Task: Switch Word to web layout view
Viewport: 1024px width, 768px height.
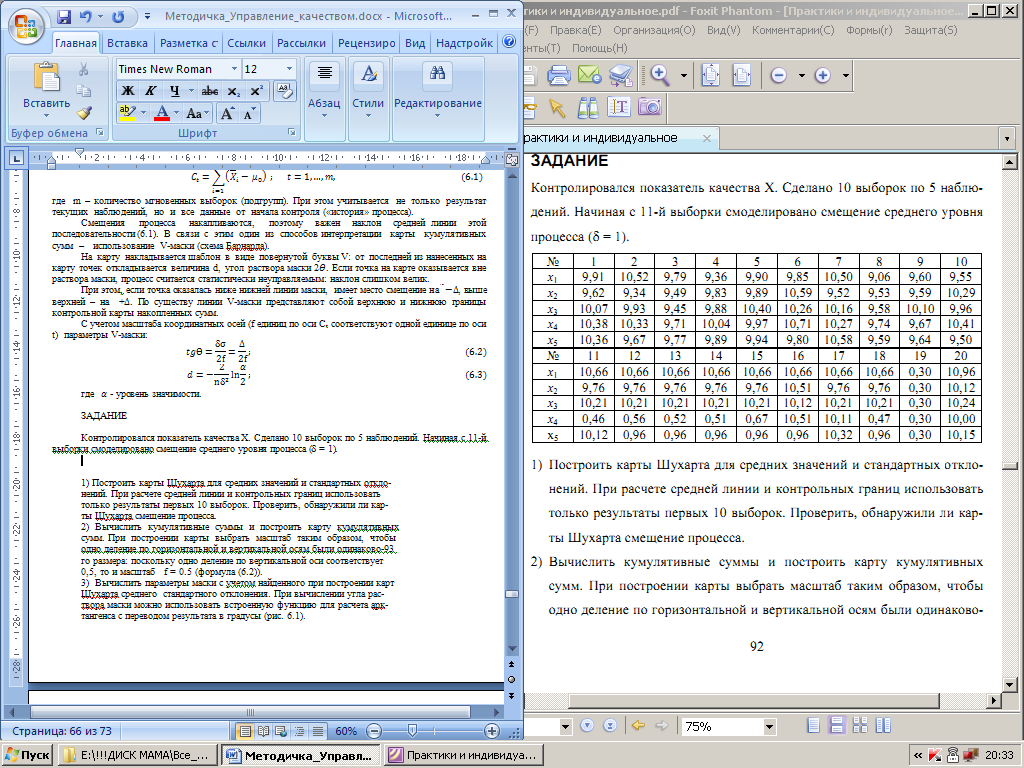Action: click(x=281, y=731)
